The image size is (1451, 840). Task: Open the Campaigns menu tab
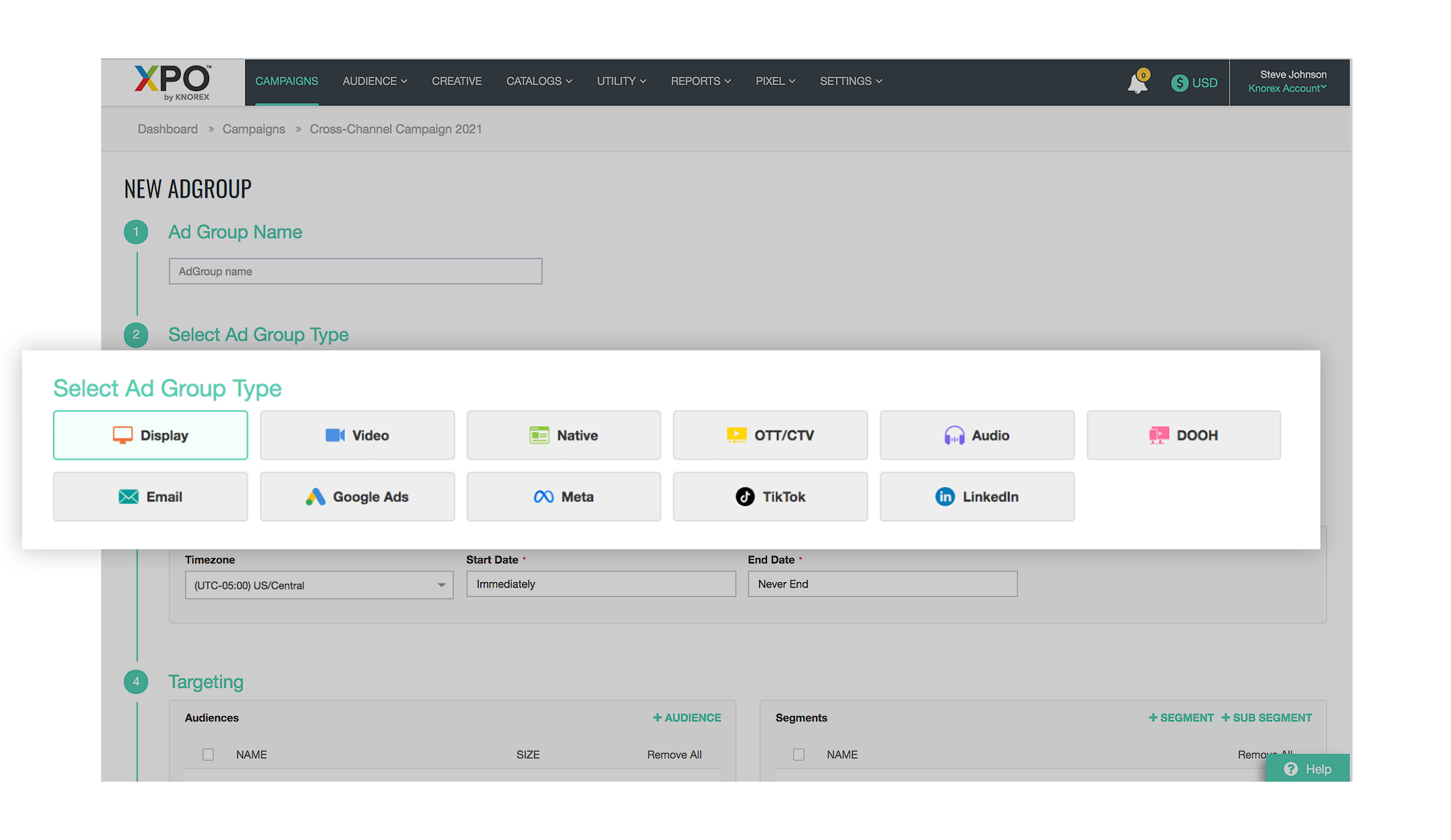(286, 81)
